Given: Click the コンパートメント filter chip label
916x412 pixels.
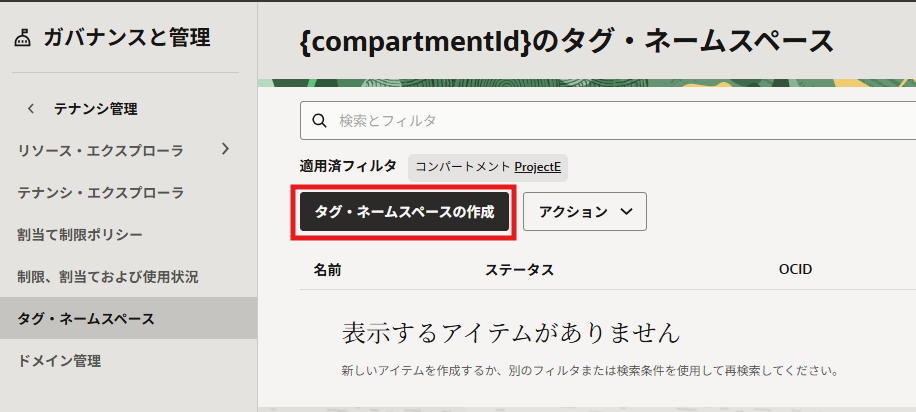Looking at the screenshot, I should pos(464,167).
